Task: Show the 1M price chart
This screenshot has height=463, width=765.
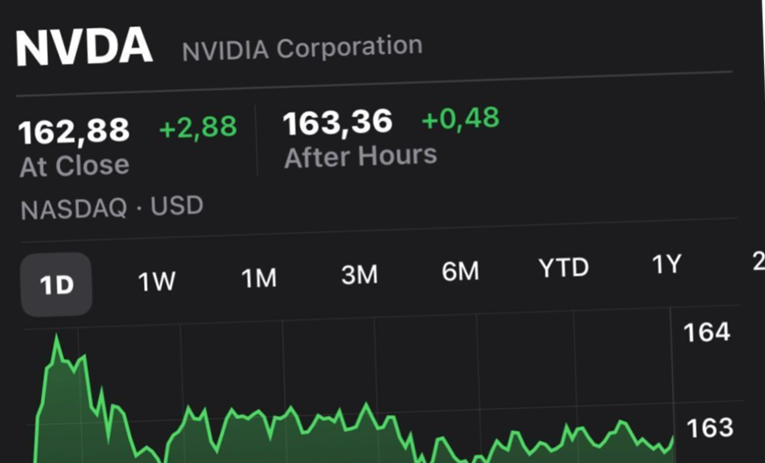Action: (x=259, y=279)
